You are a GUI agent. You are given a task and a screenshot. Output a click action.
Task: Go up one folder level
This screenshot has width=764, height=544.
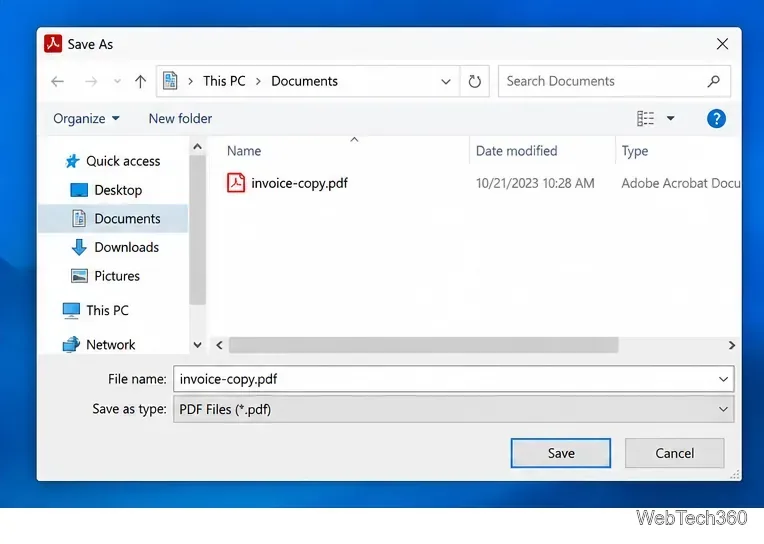tap(140, 81)
